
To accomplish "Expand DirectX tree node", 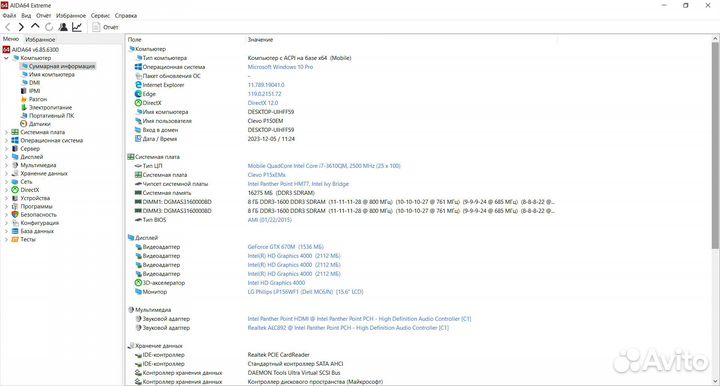I will [x=6, y=190].
